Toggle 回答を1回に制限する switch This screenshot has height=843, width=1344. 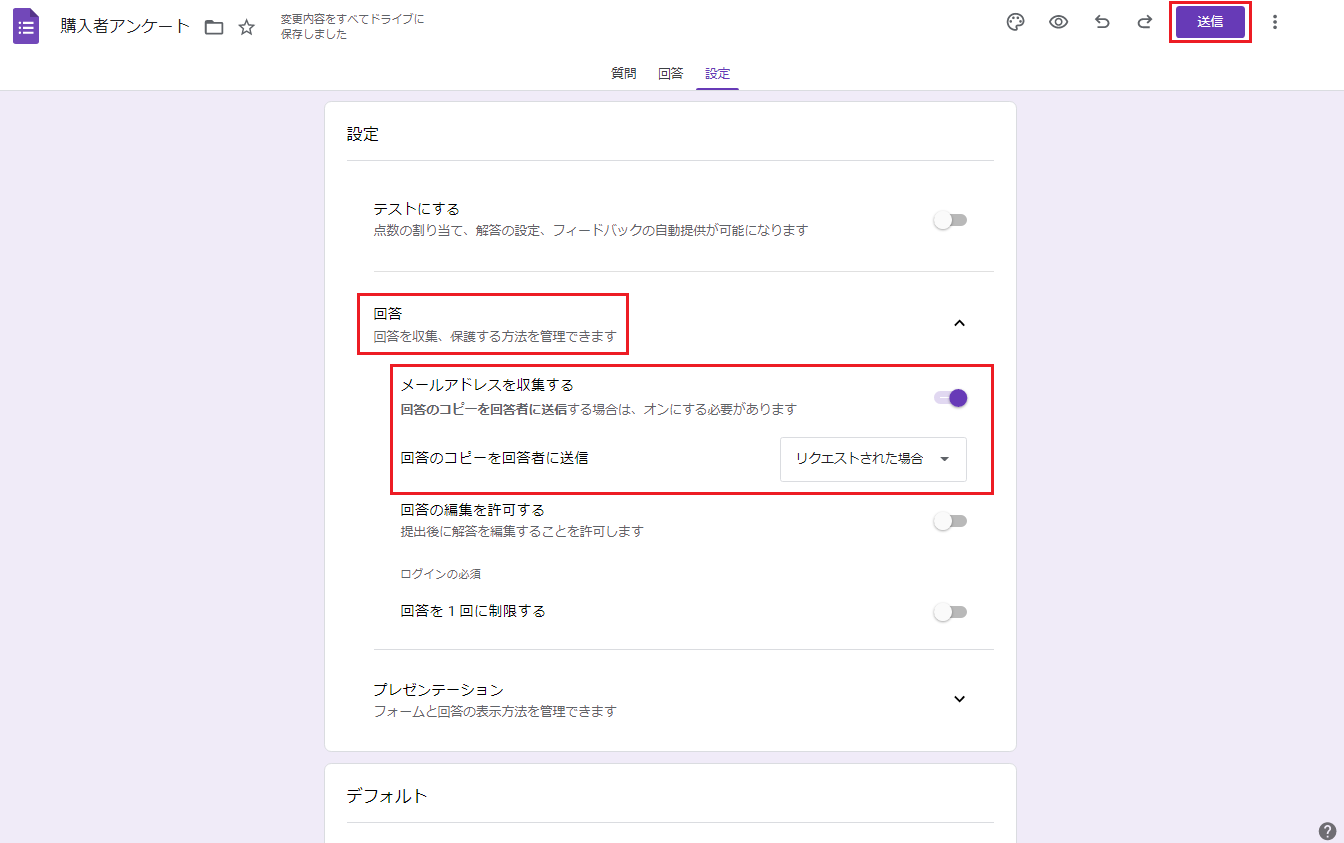950,612
